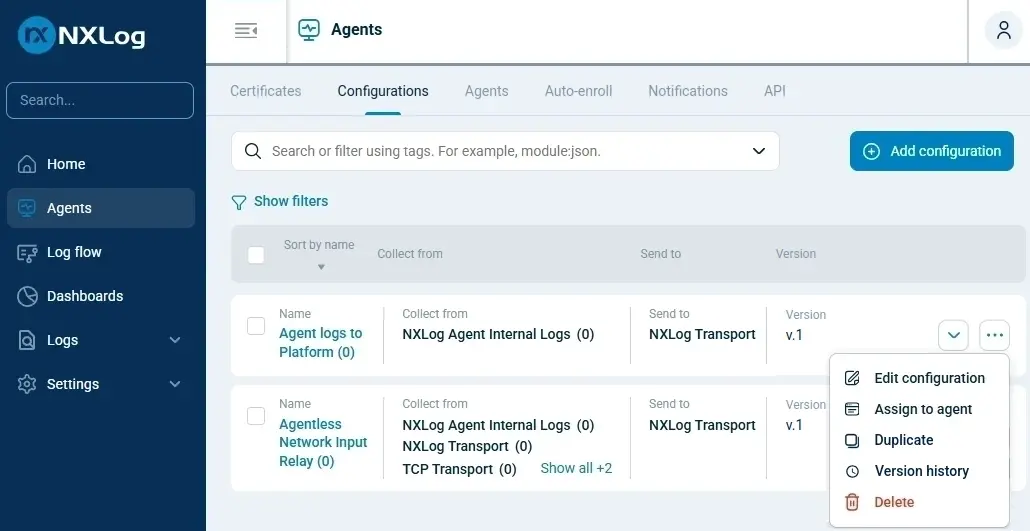Click the Agents monitor icon in header
Image resolution: width=1030 pixels, height=531 pixels.
tap(309, 30)
